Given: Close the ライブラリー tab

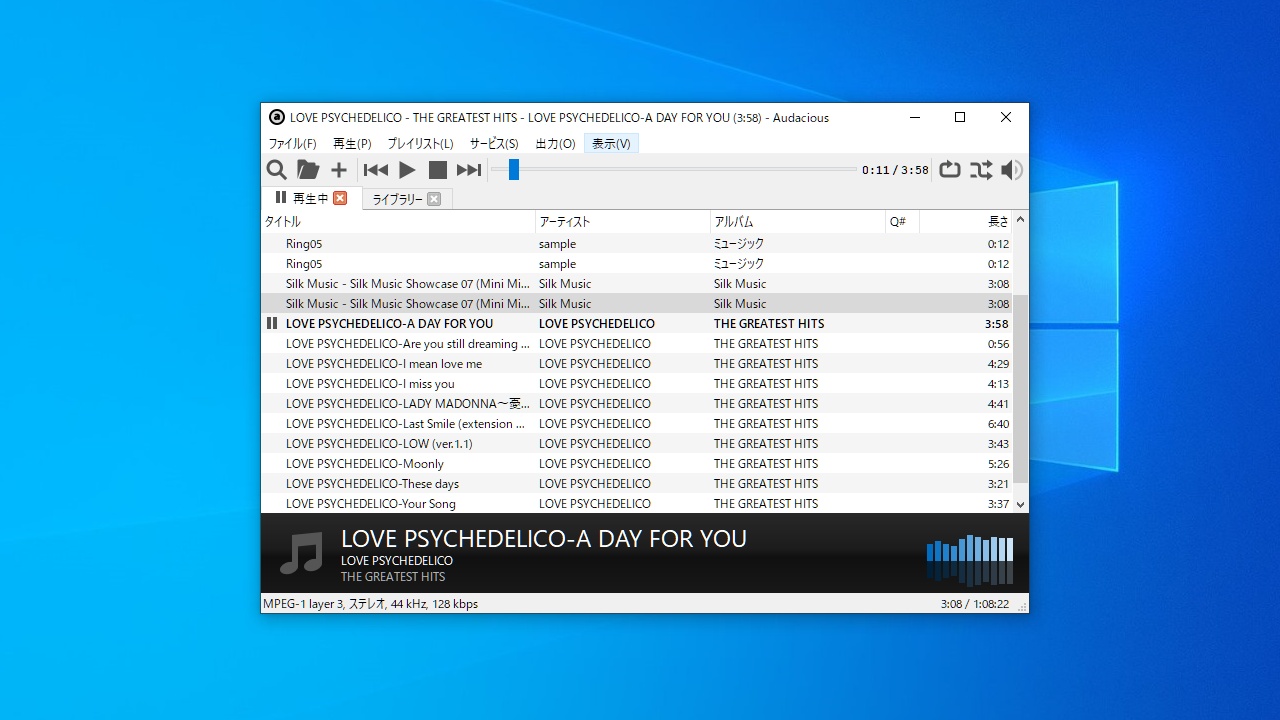Looking at the screenshot, I should pyautogui.click(x=434, y=199).
